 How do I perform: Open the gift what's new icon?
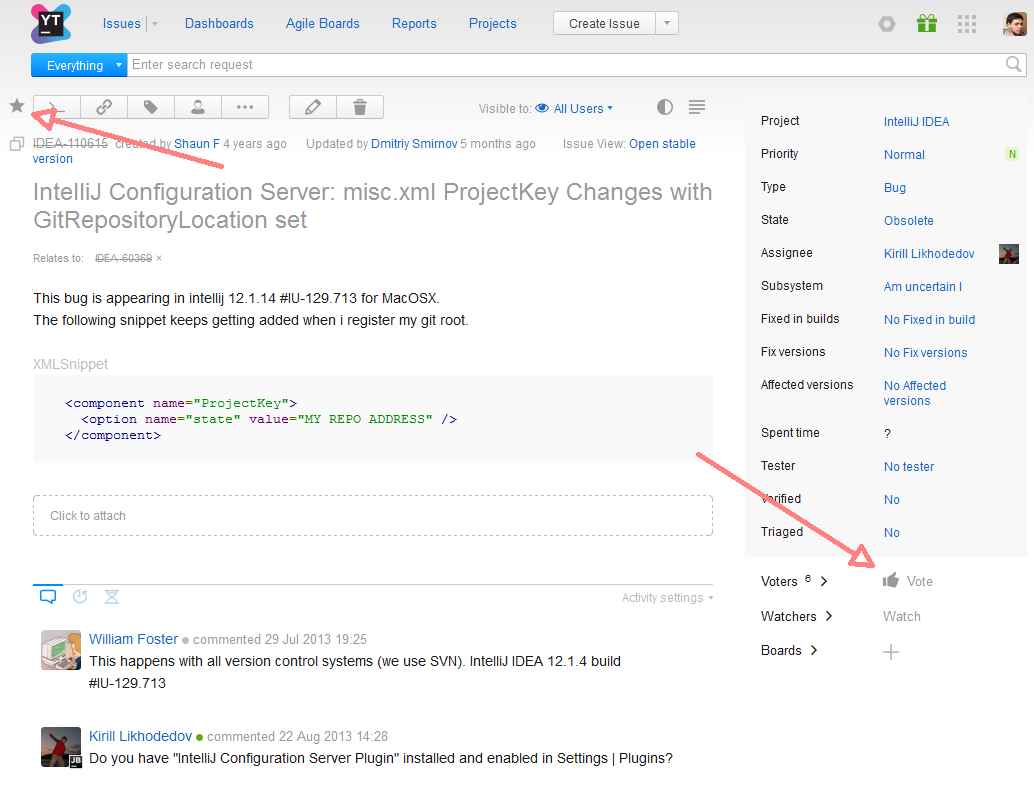(927, 24)
